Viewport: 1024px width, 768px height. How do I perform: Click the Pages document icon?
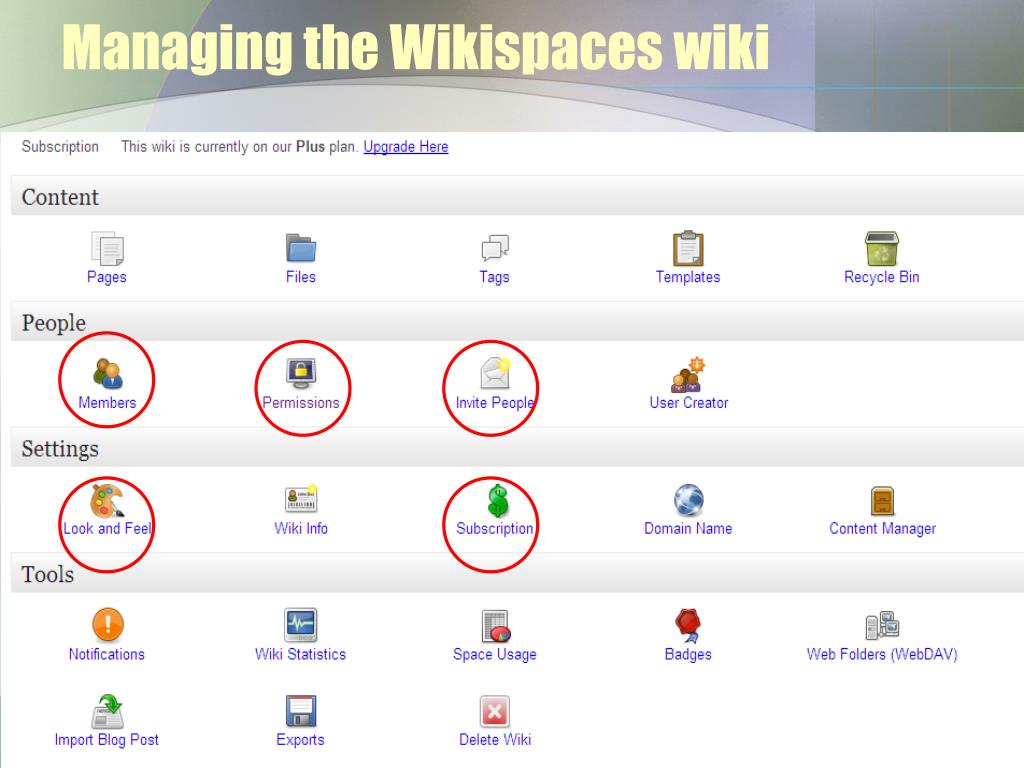(107, 248)
